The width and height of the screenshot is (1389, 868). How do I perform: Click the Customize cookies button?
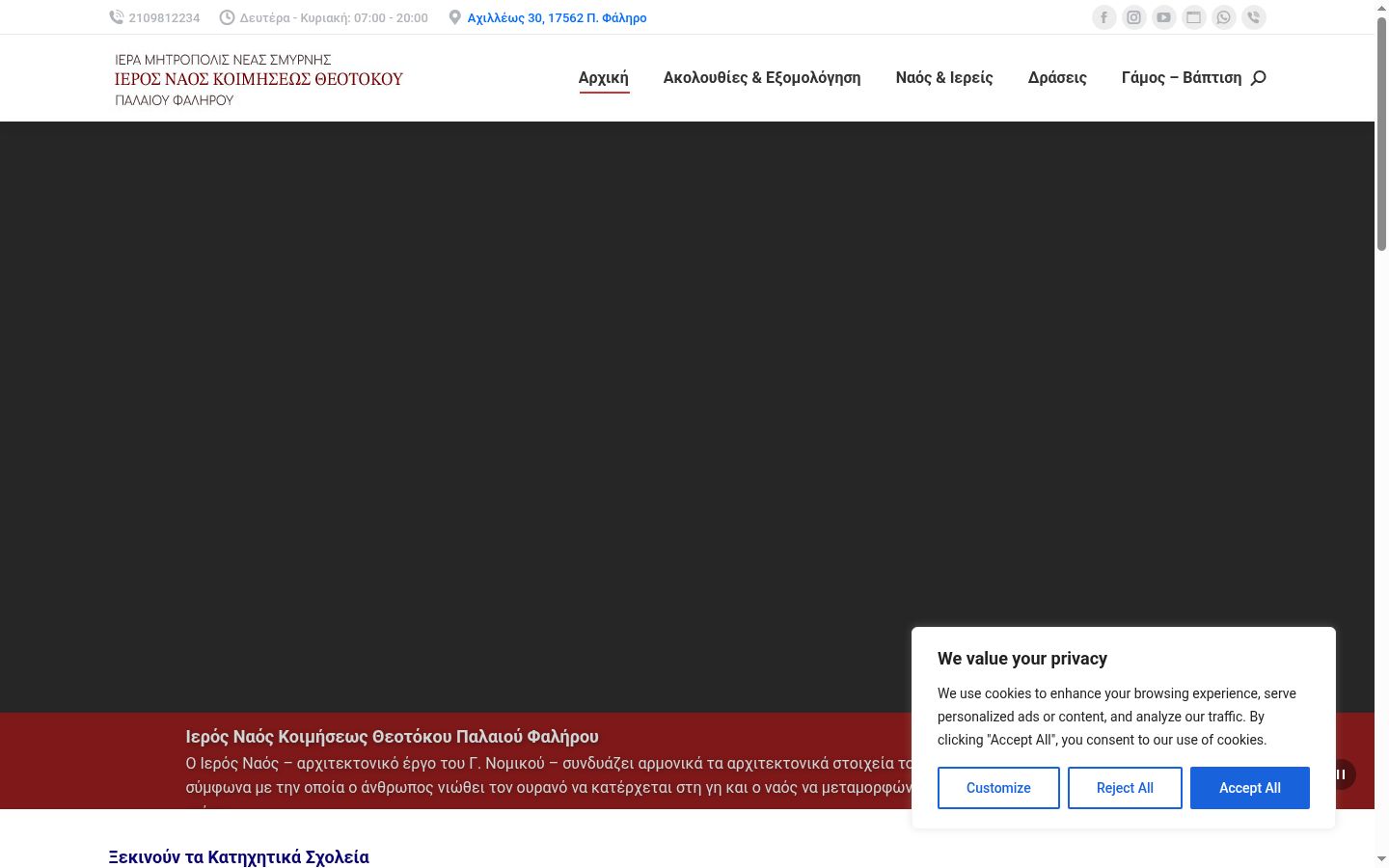998,788
